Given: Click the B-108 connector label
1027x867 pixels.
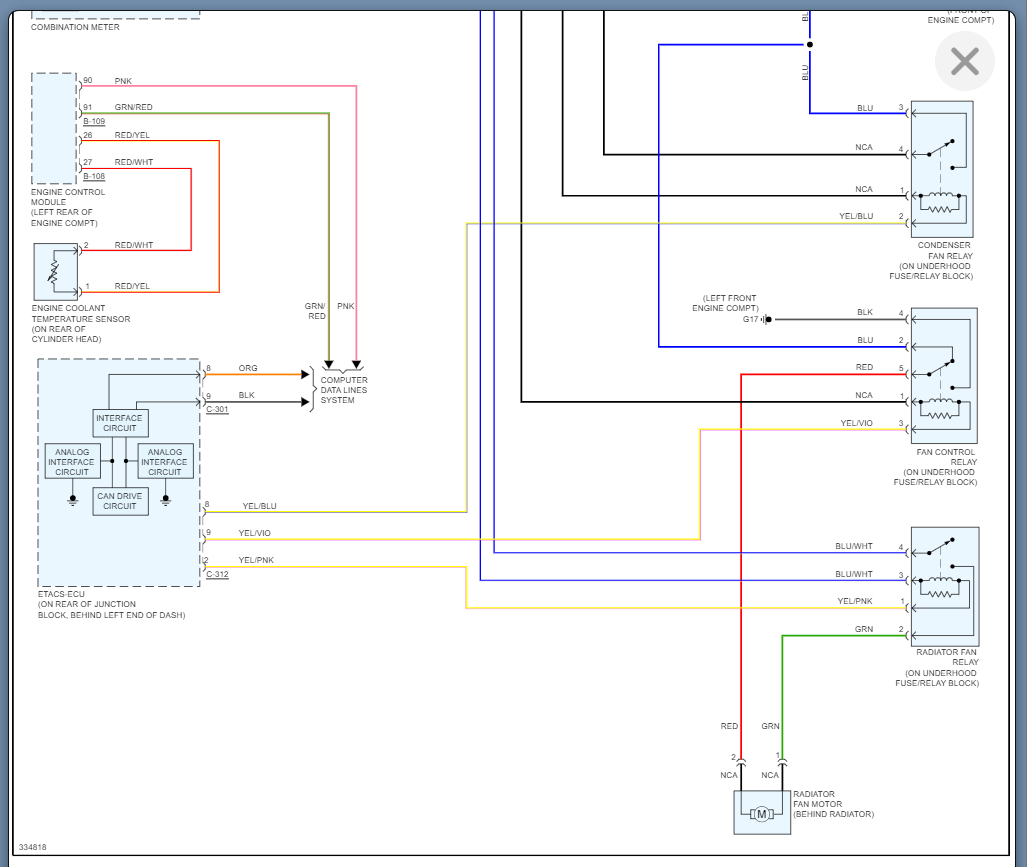Looking at the screenshot, I should 94,176.
